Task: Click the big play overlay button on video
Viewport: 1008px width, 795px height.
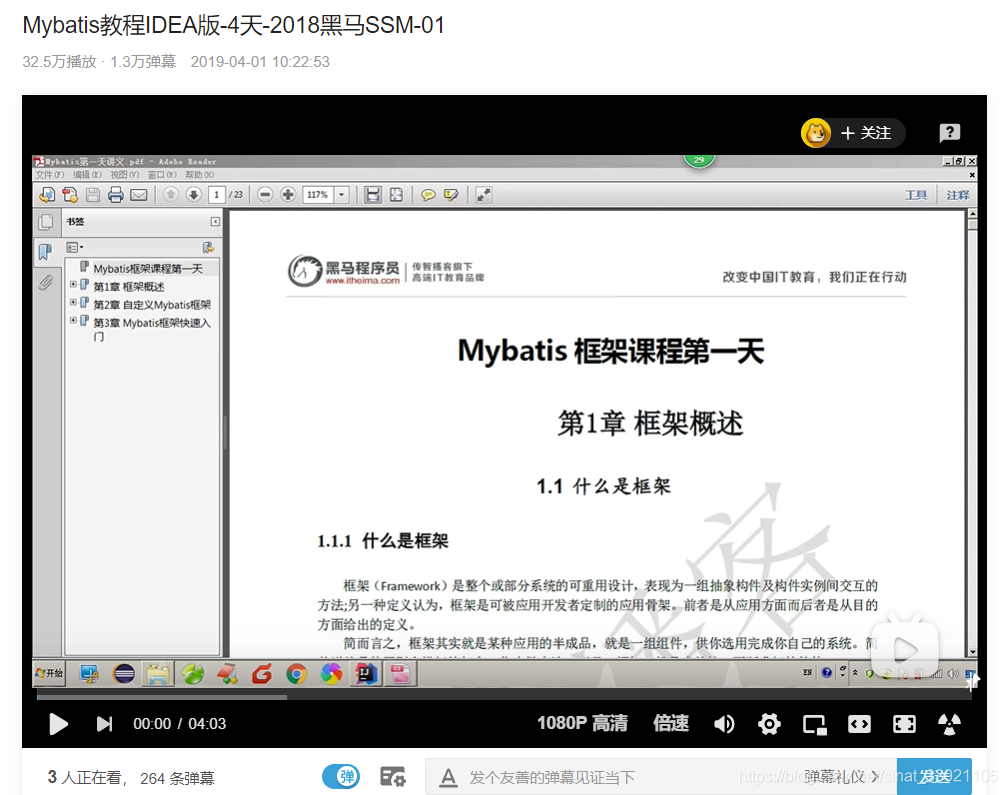Action: 905,650
